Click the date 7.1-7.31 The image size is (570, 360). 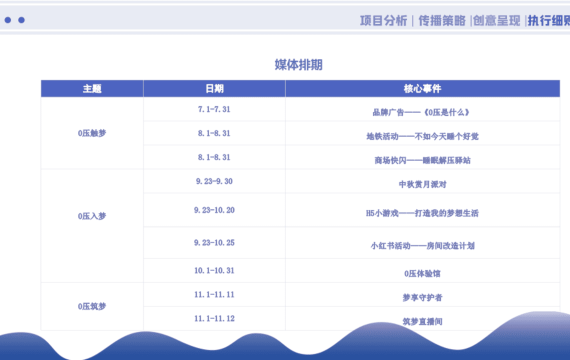[x=214, y=109]
